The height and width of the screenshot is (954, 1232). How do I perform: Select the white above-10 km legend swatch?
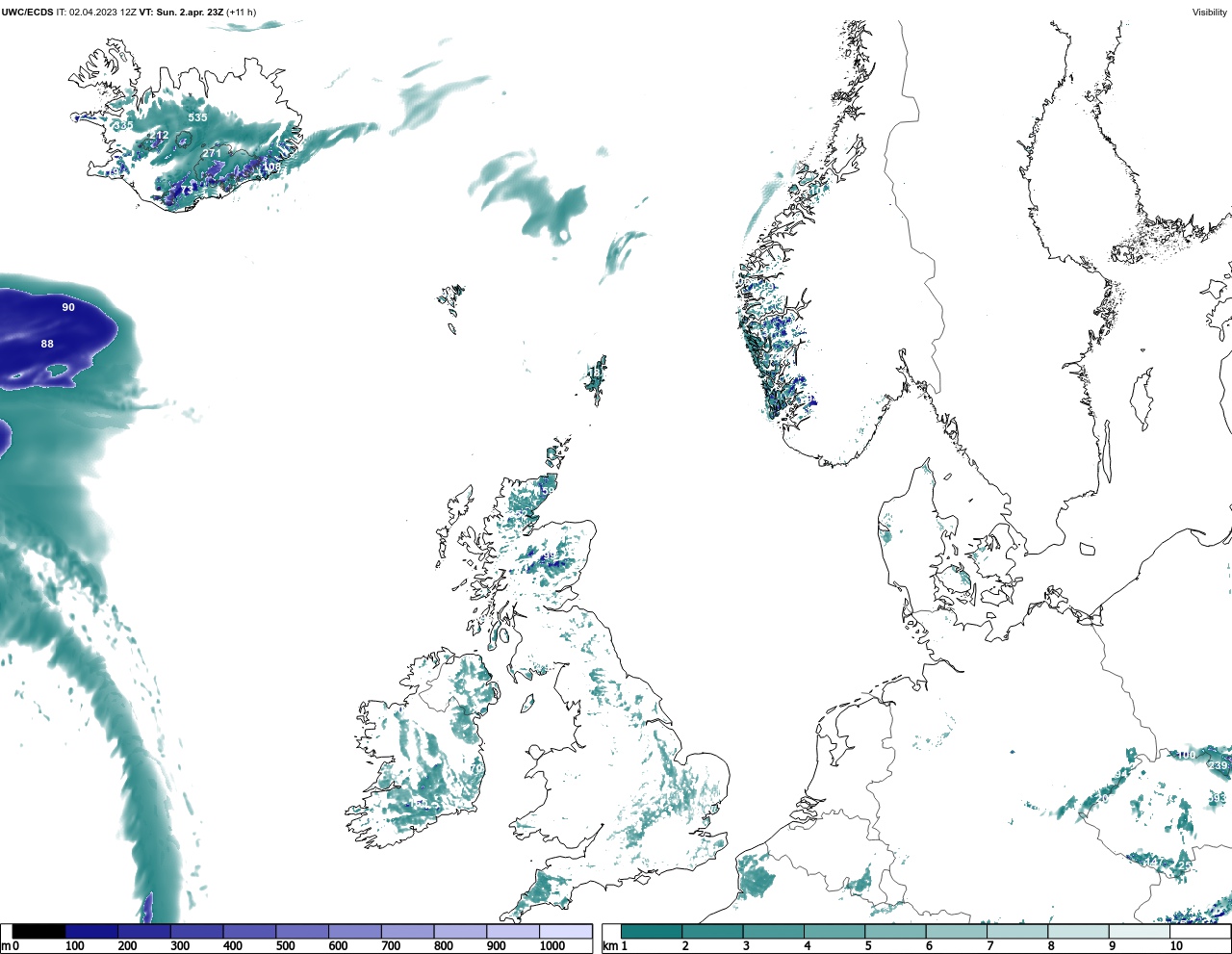[1199, 932]
